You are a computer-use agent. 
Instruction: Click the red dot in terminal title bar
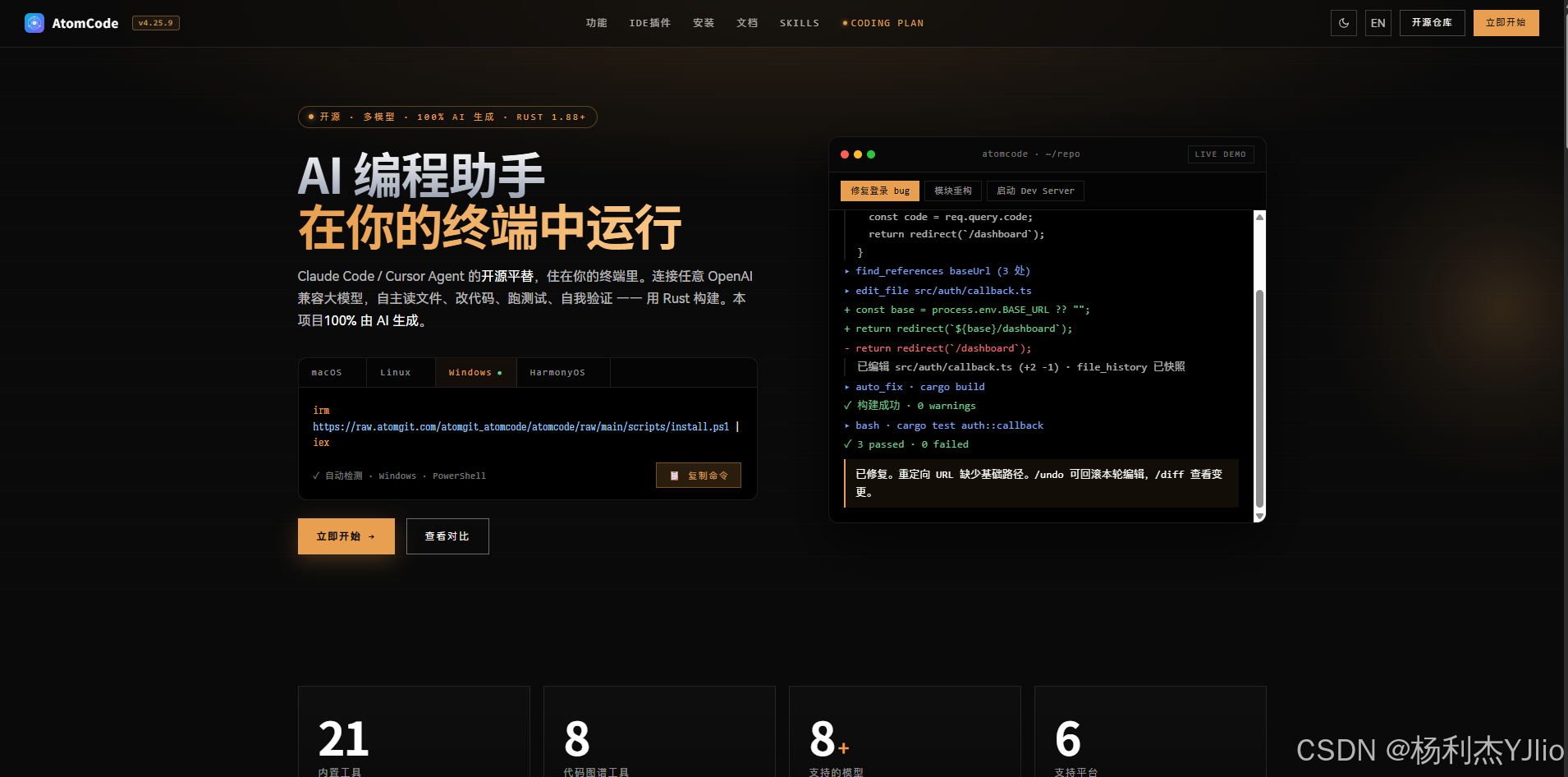coord(845,154)
